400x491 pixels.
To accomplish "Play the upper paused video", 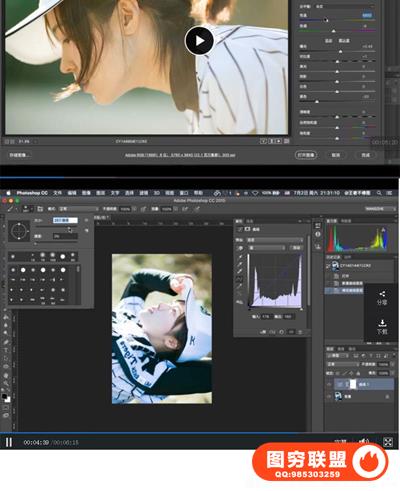I will tap(199, 41).
